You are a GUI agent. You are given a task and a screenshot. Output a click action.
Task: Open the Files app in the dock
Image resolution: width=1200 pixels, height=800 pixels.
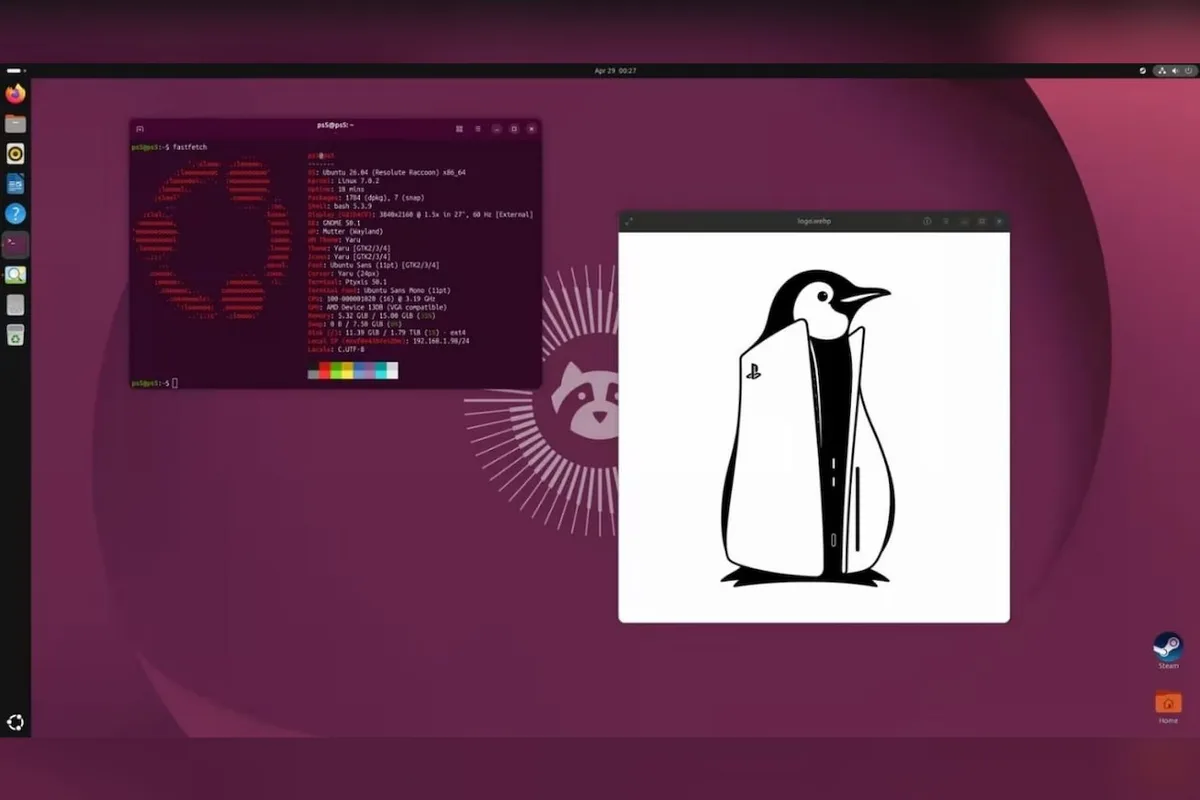[15, 124]
